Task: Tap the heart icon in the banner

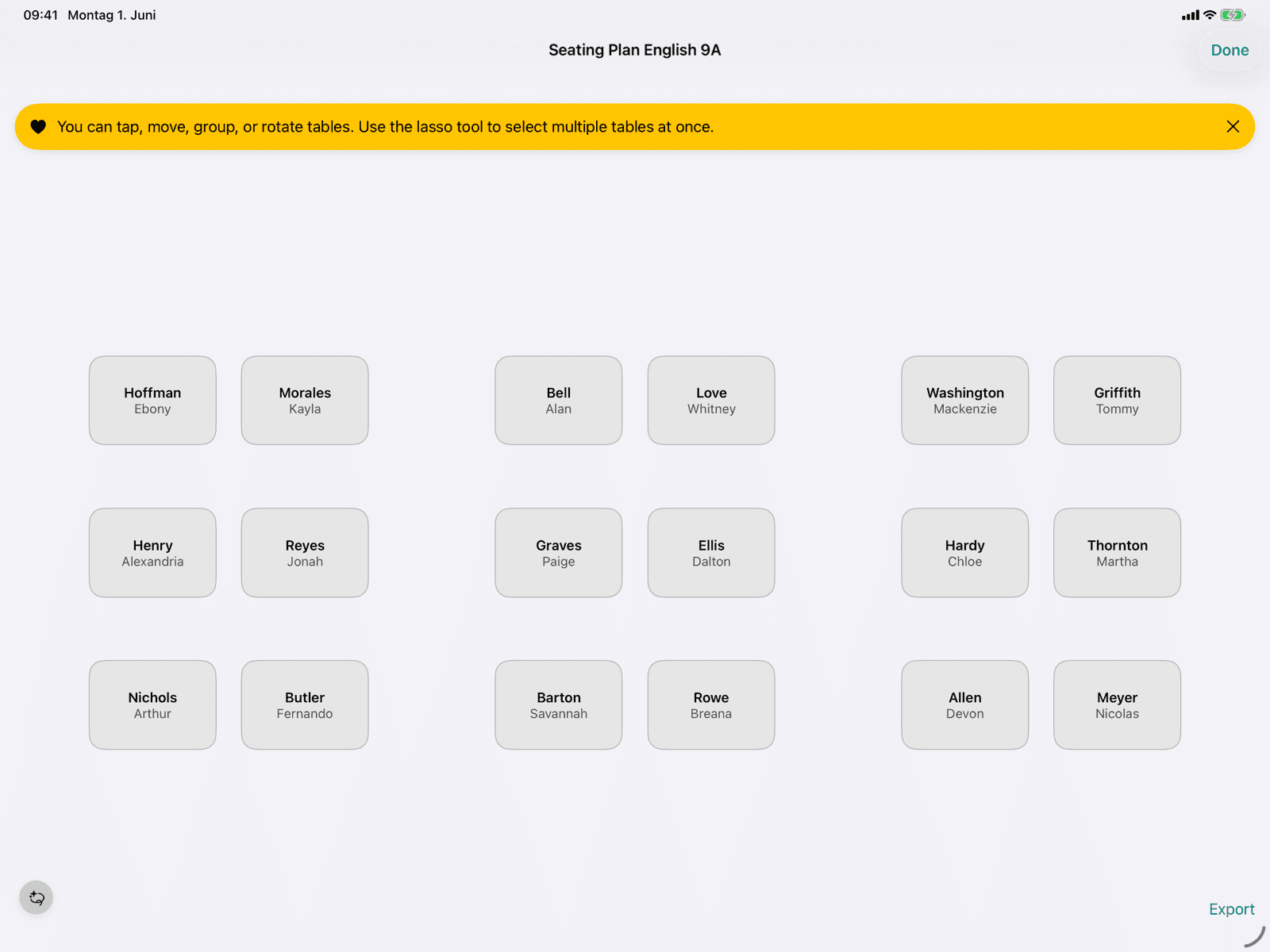Action: 38,127
